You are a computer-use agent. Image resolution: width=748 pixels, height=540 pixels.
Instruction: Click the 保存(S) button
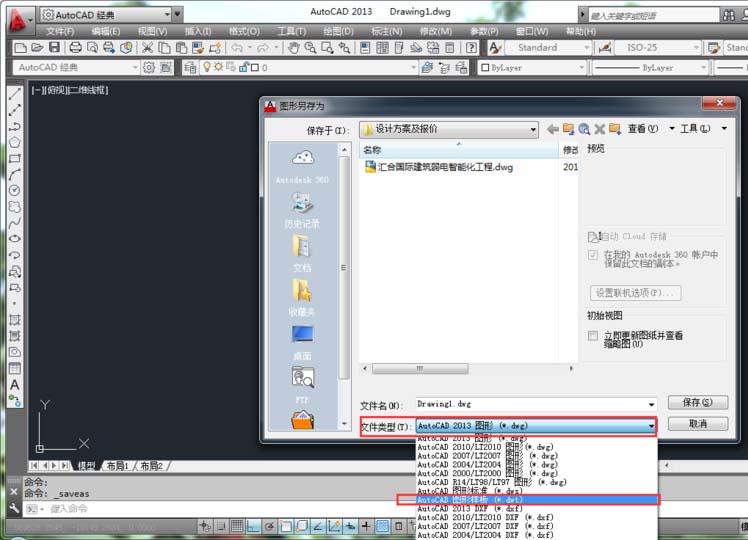pos(698,403)
